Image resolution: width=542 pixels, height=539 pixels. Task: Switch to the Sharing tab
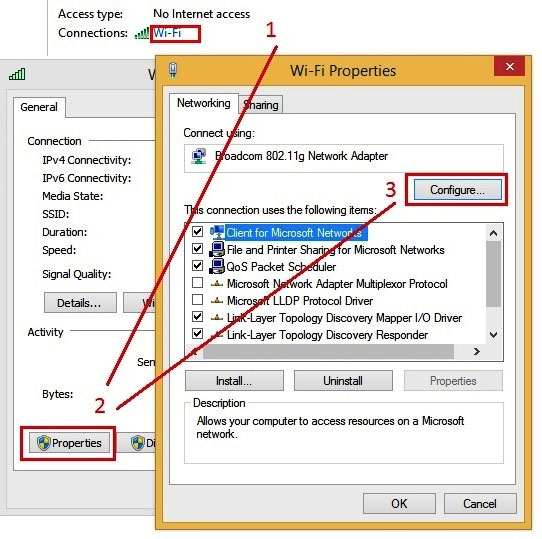point(261,105)
